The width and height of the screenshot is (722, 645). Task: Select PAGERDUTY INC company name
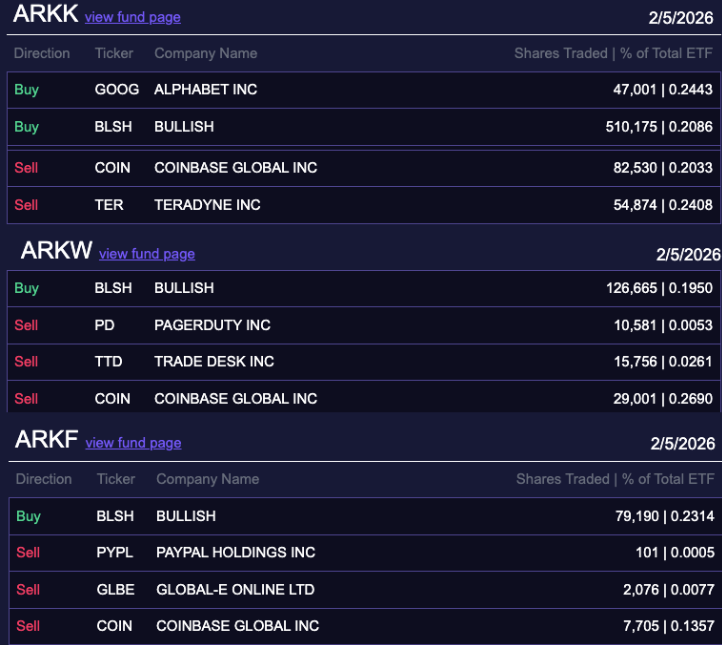[212, 325]
